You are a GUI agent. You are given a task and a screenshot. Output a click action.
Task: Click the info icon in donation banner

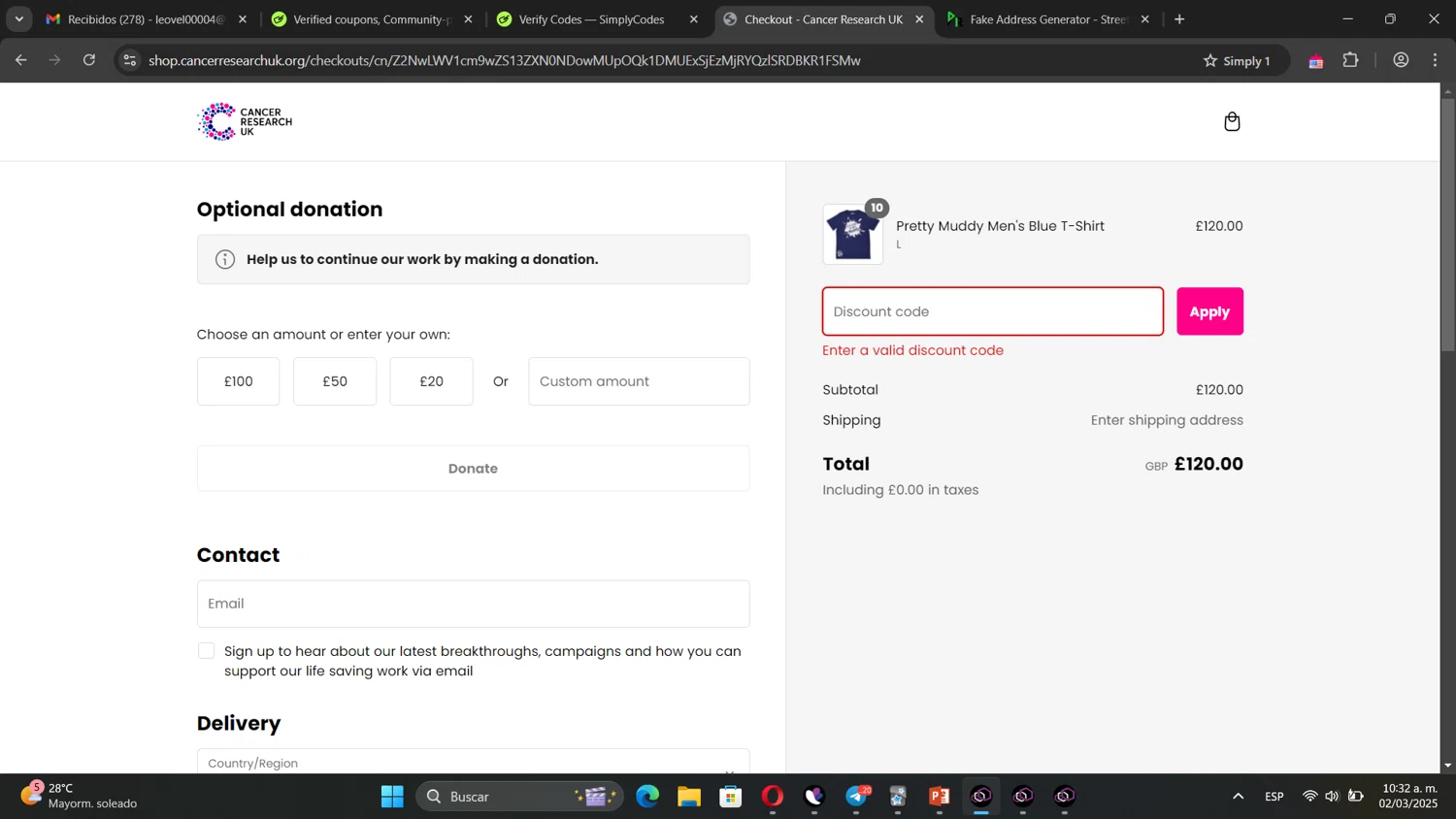225,259
